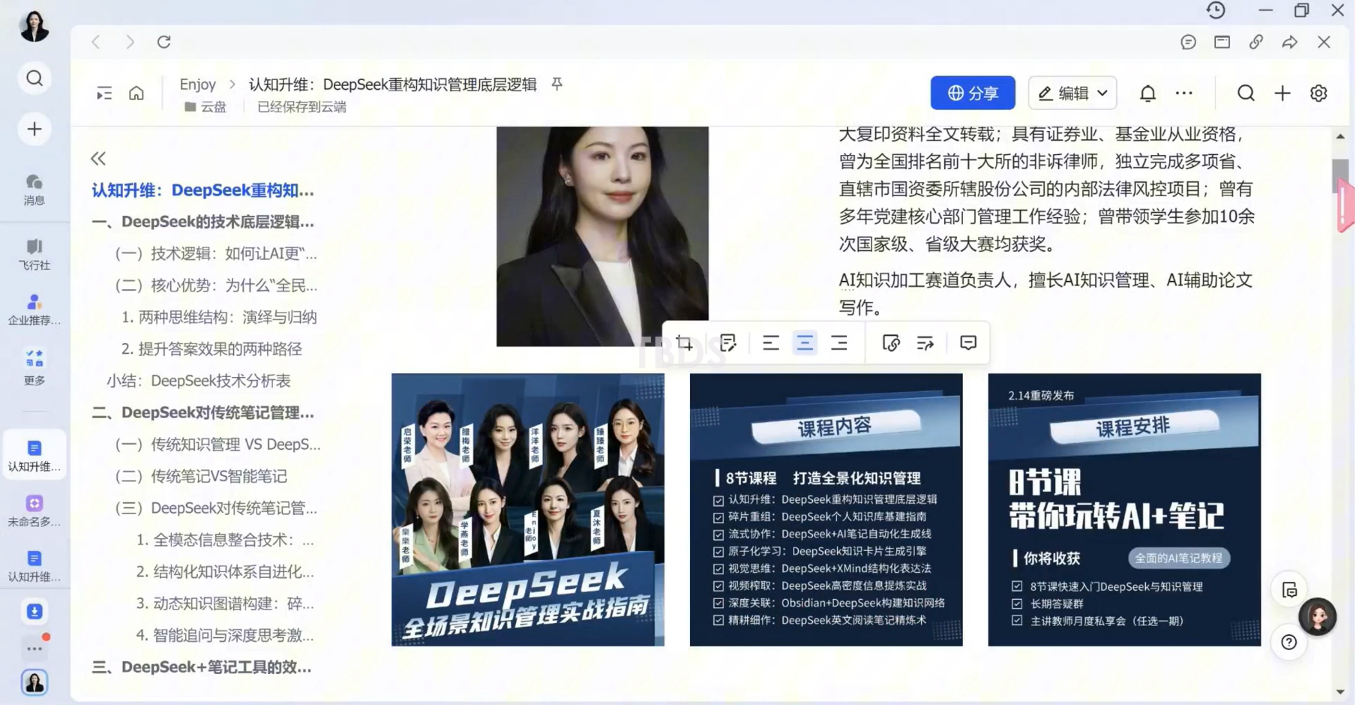
Task: Collapse the outline panel with double chevron
Action: click(98, 158)
